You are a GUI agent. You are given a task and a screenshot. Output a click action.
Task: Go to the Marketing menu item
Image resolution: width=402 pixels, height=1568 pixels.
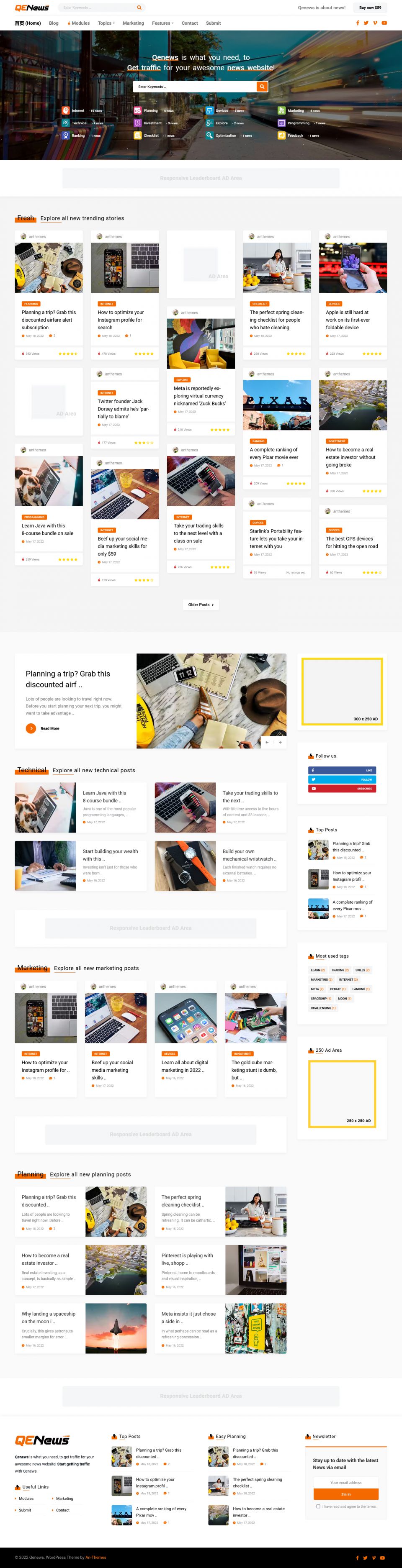point(134,23)
